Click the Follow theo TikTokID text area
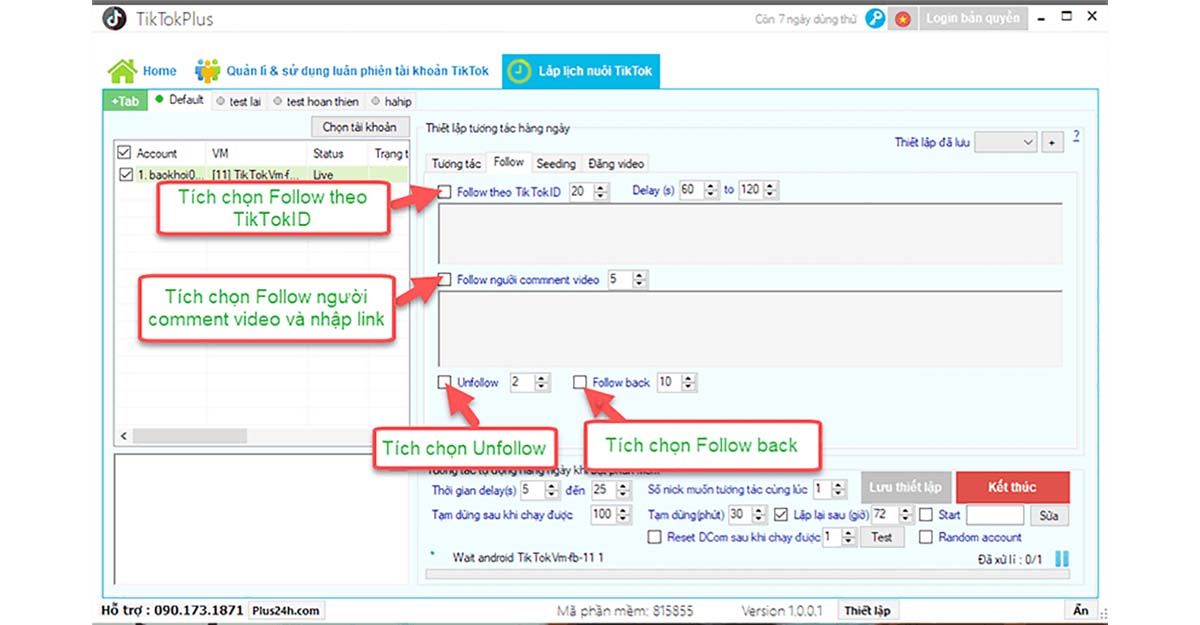 [750, 234]
